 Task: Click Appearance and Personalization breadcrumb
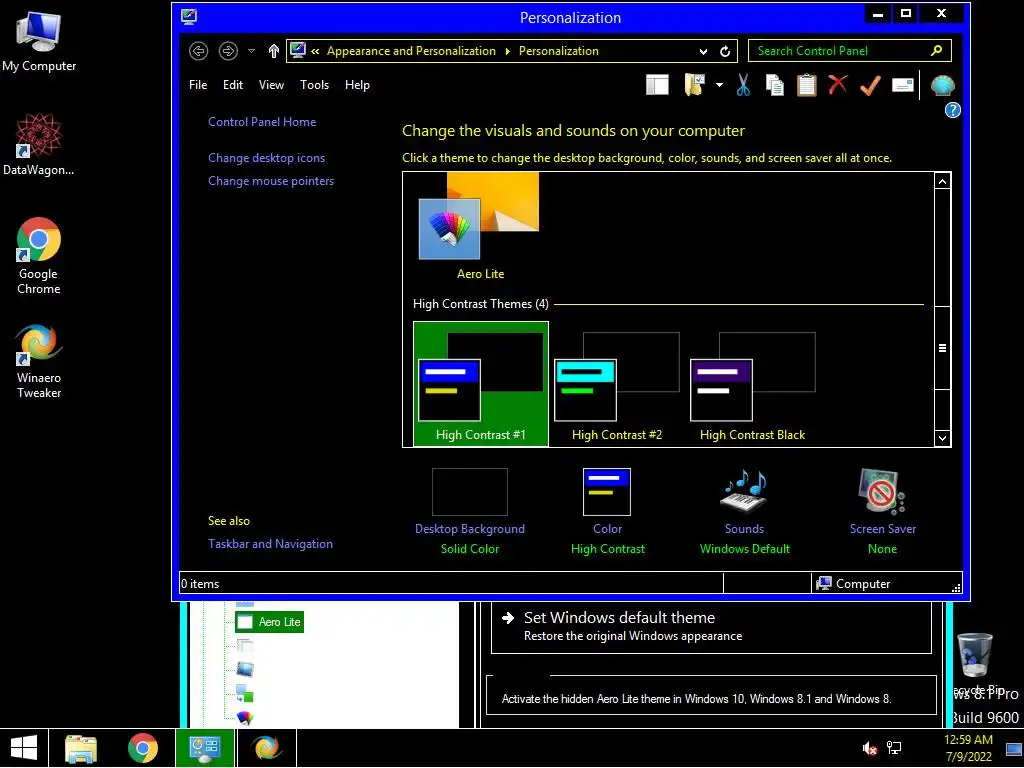(x=411, y=51)
